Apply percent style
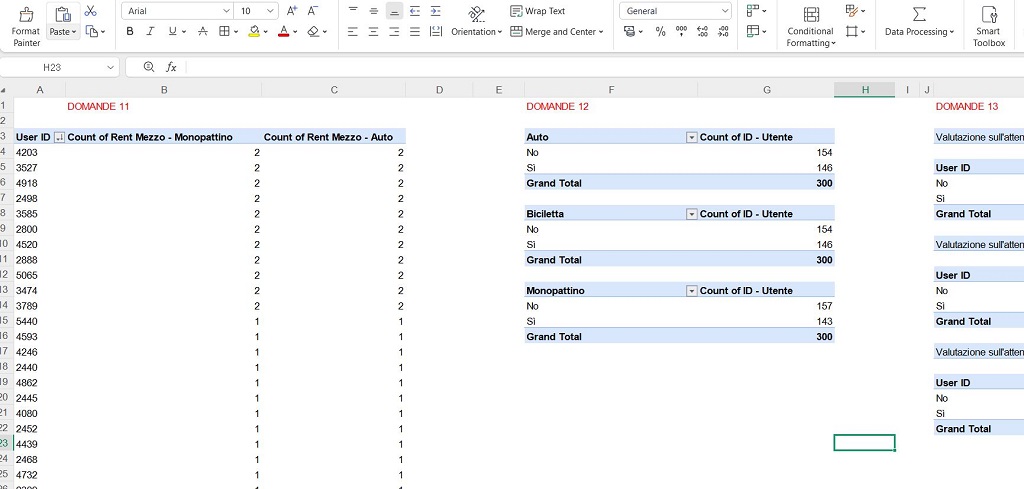The width and height of the screenshot is (1024, 489). click(x=660, y=31)
